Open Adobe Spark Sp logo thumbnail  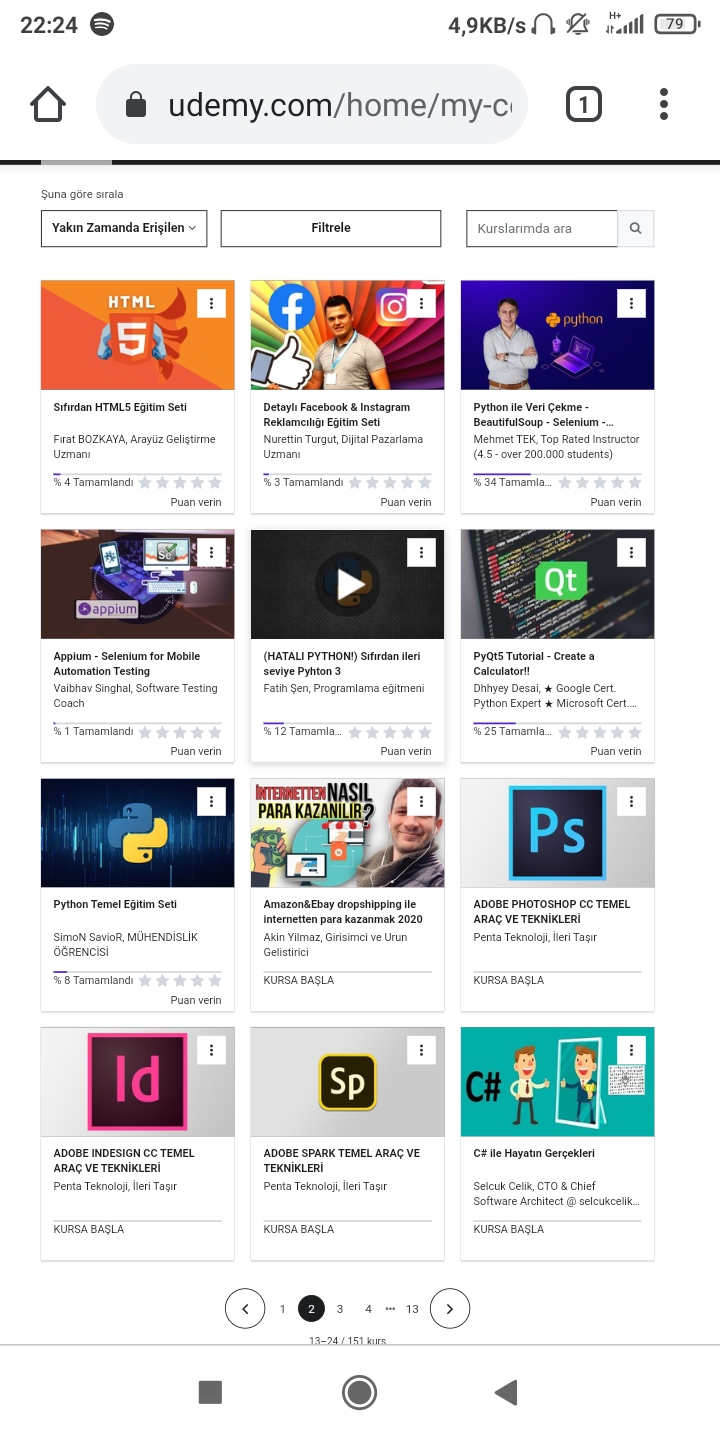[348, 1082]
